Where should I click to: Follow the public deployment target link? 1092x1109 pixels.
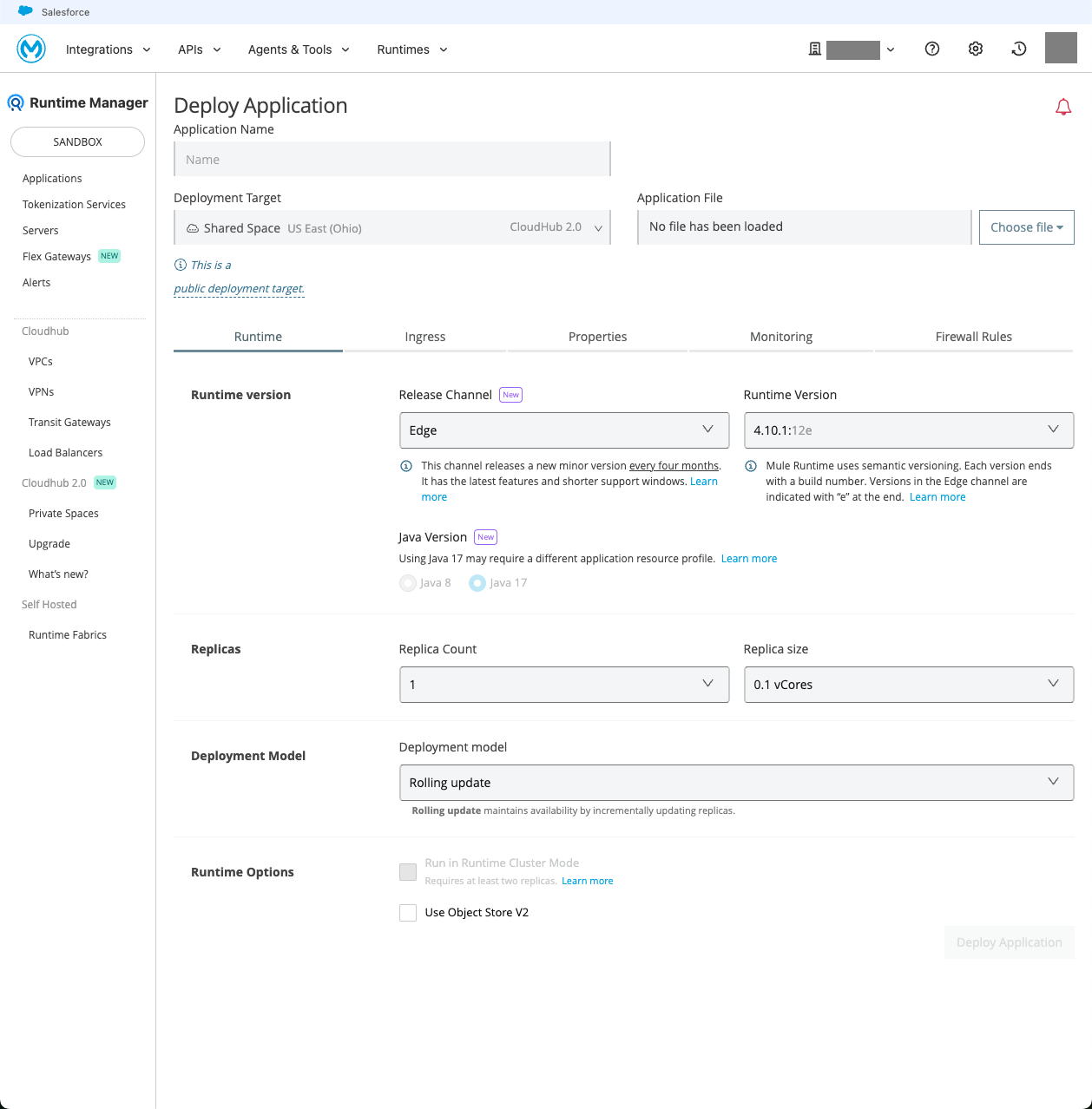(x=239, y=288)
